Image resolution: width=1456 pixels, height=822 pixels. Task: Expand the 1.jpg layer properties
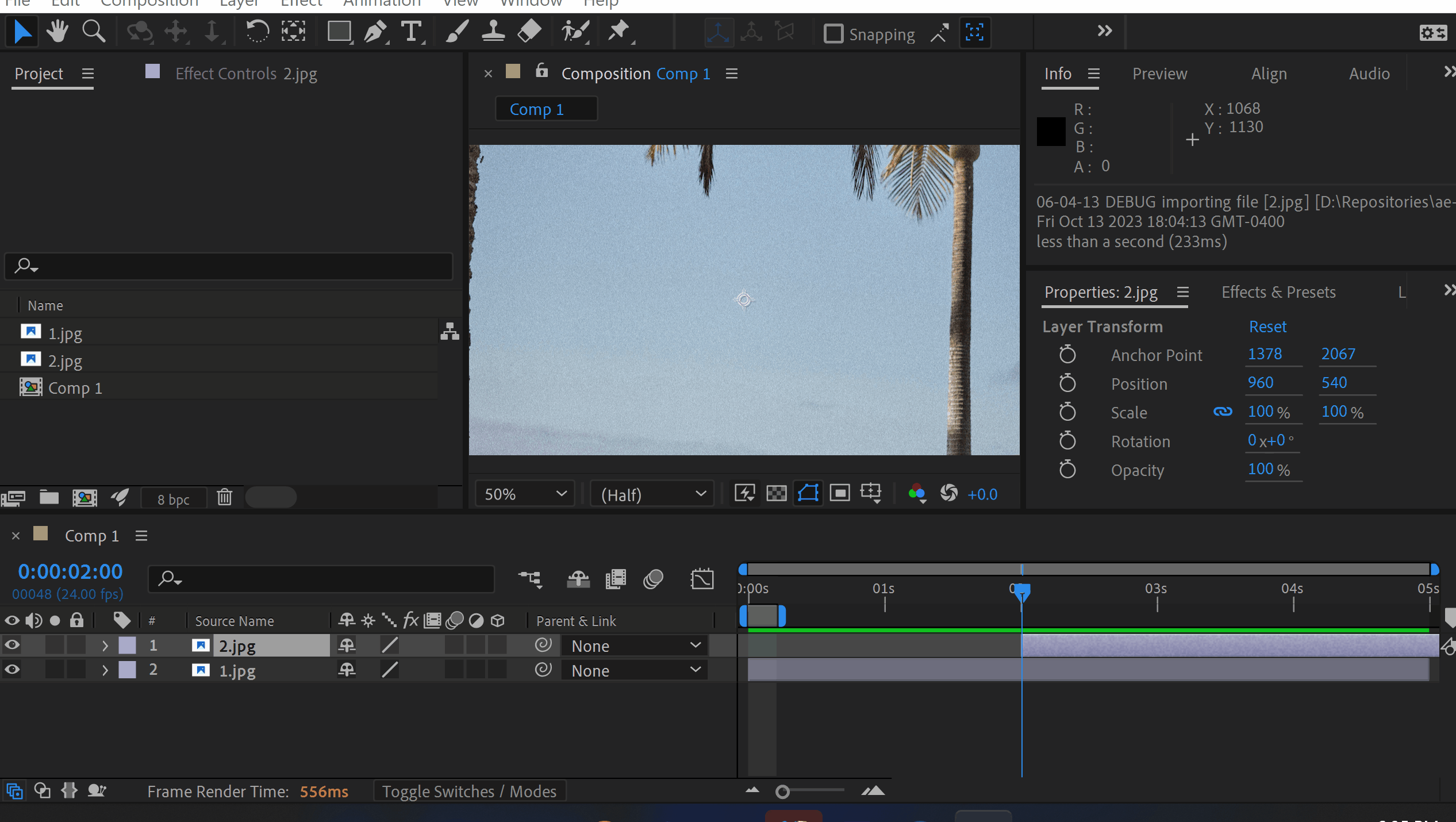(105, 670)
